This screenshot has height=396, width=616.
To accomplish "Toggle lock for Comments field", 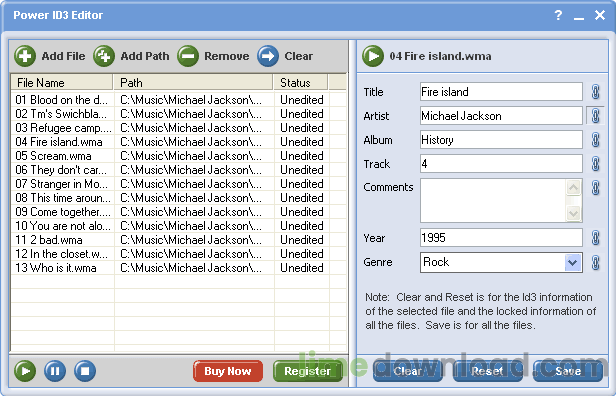I will 596,188.
